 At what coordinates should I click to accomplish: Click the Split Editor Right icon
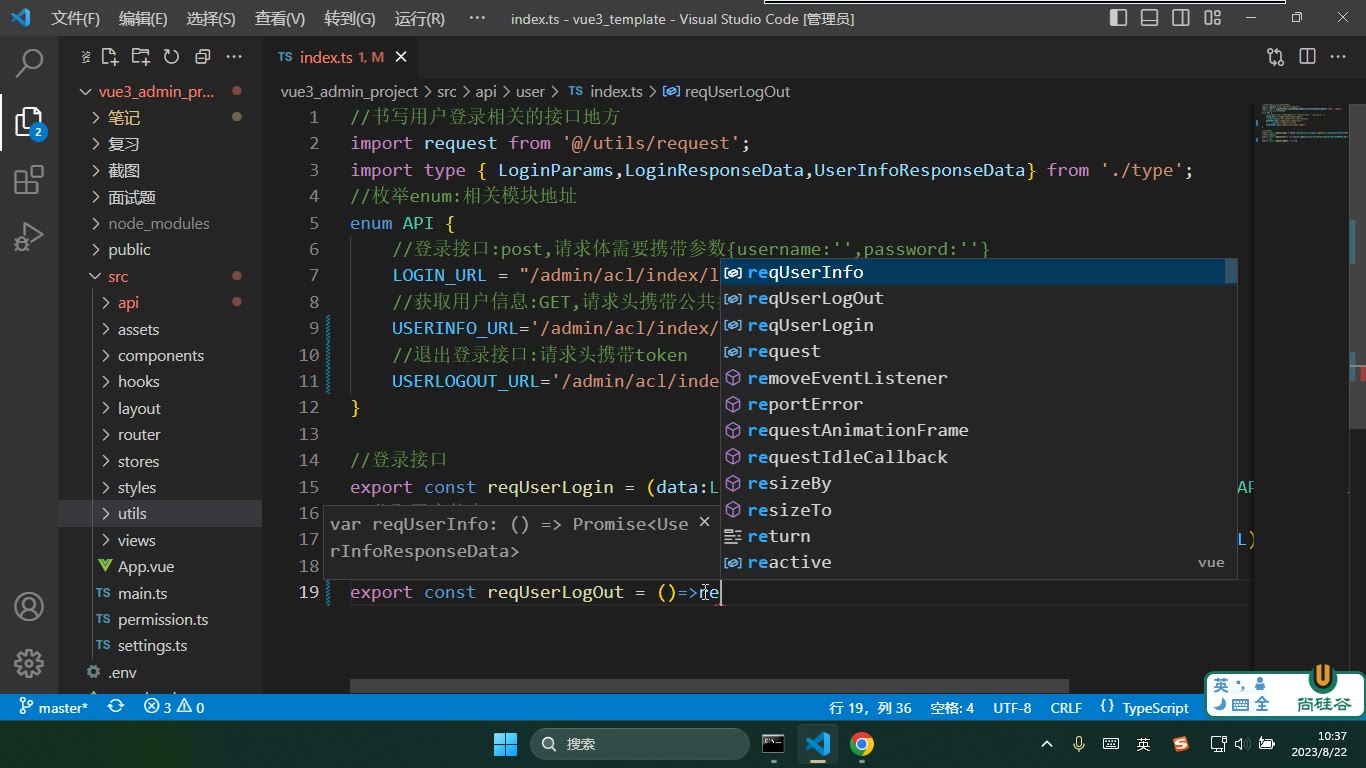[1307, 57]
